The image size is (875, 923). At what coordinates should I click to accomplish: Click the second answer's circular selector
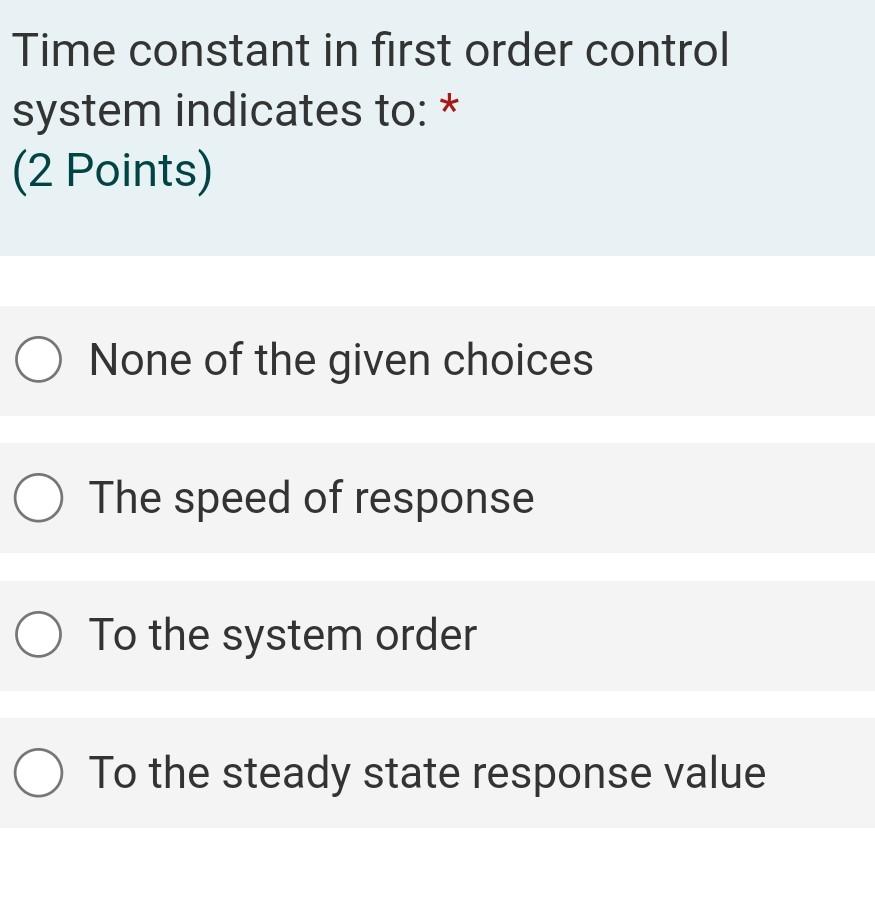[x=38, y=496]
